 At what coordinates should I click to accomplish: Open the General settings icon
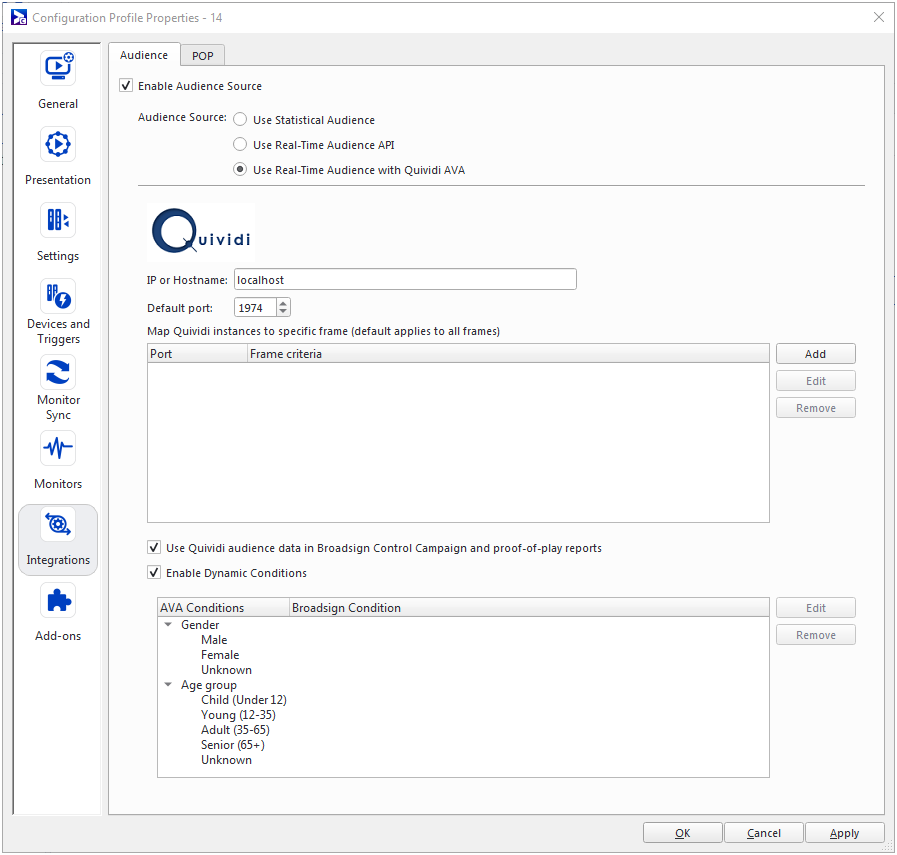point(58,69)
